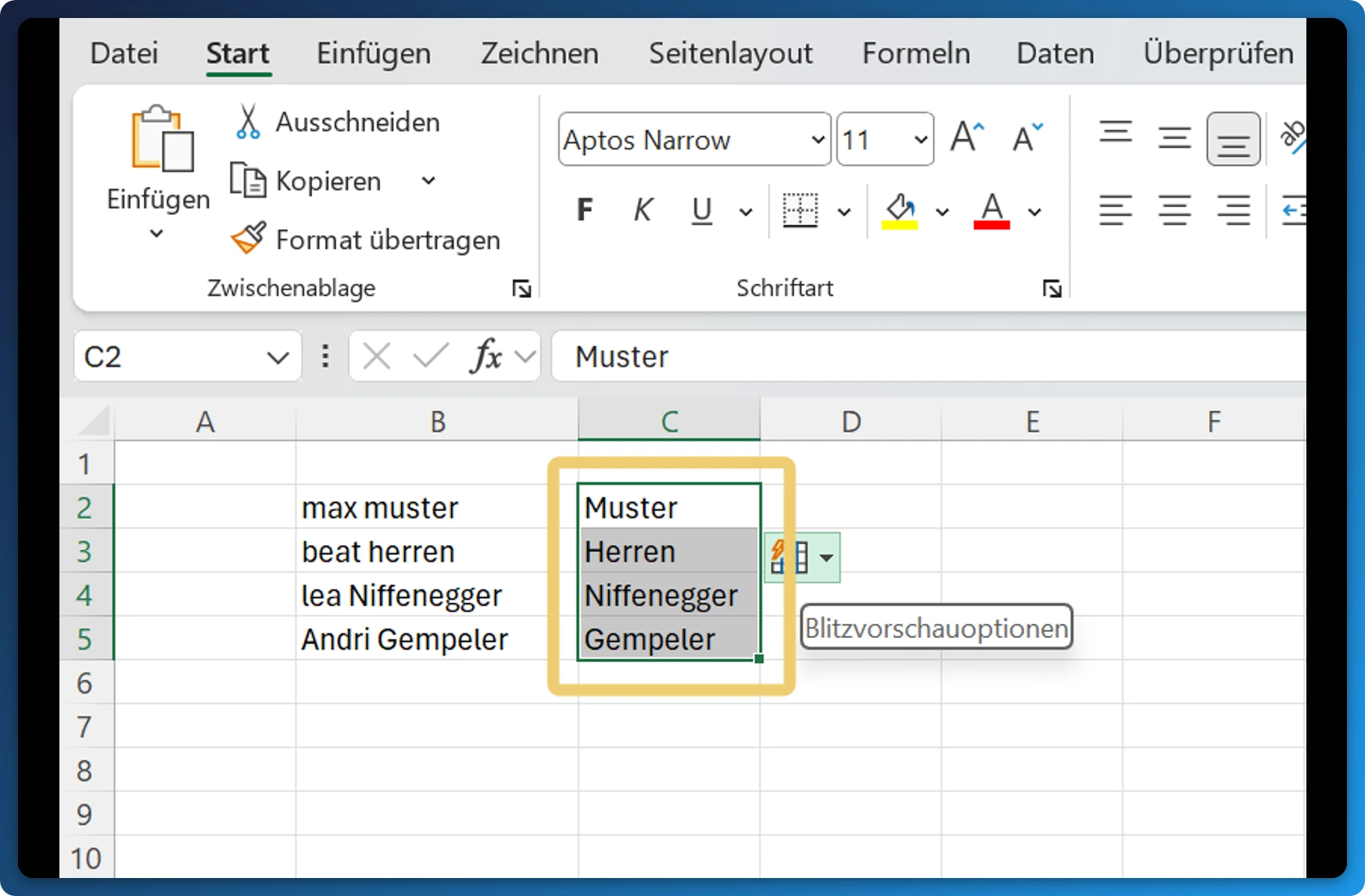Click the Format übertragen paintbrush icon
Image resolution: width=1365 pixels, height=896 pixels.
pyautogui.click(x=249, y=238)
